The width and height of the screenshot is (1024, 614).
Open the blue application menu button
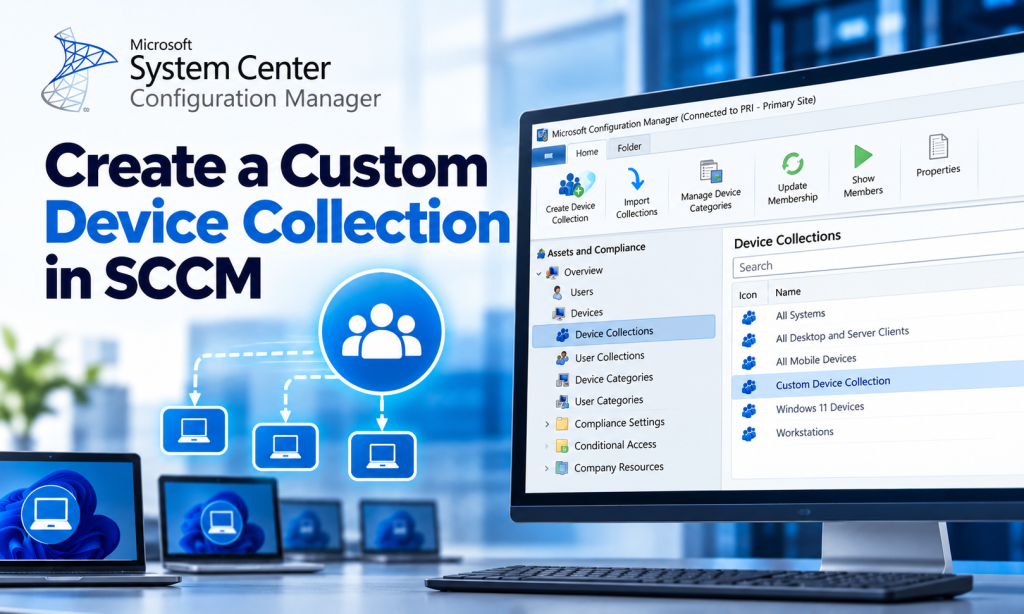pos(549,157)
